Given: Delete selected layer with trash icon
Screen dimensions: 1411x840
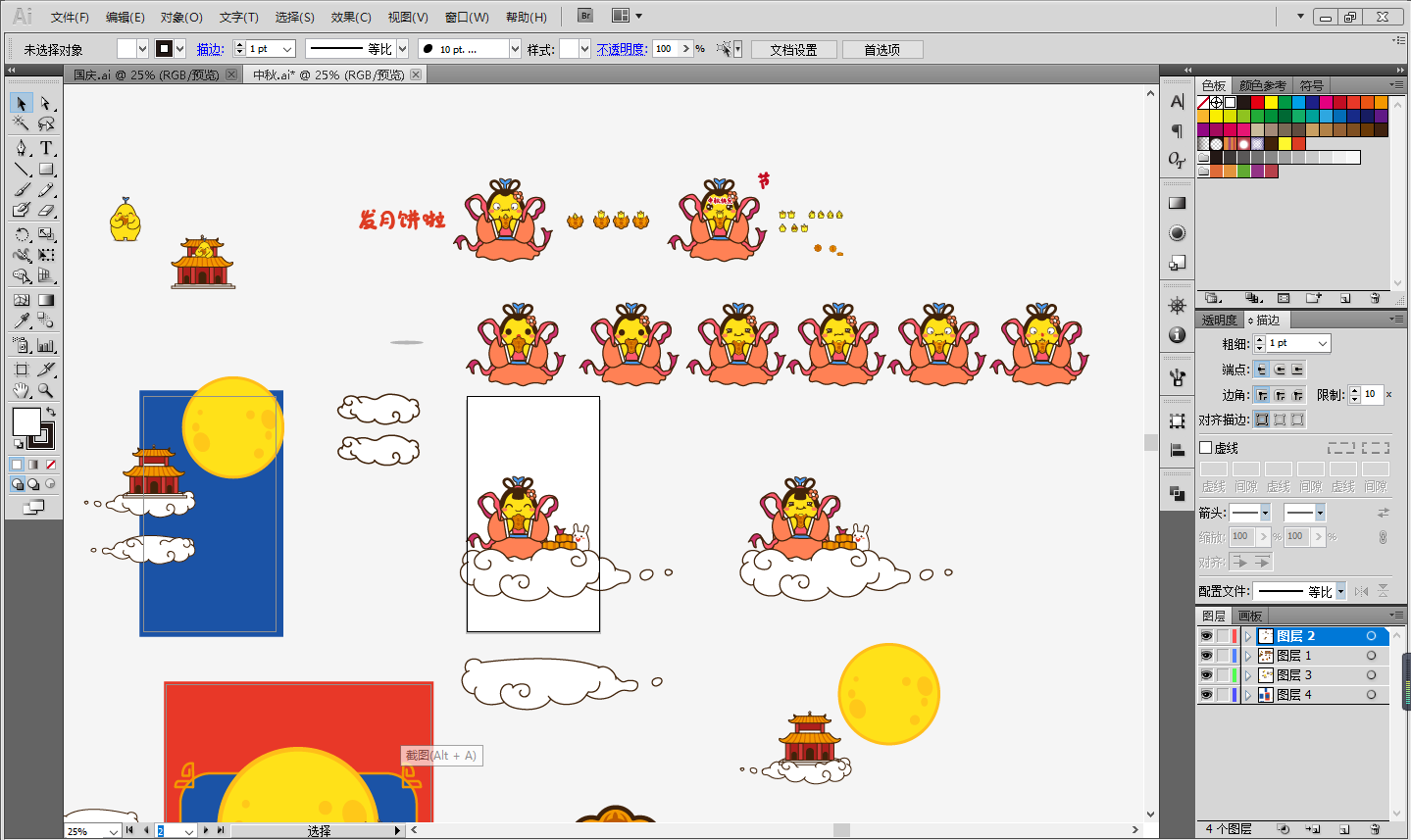Looking at the screenshot, I should click(1375, 829).
